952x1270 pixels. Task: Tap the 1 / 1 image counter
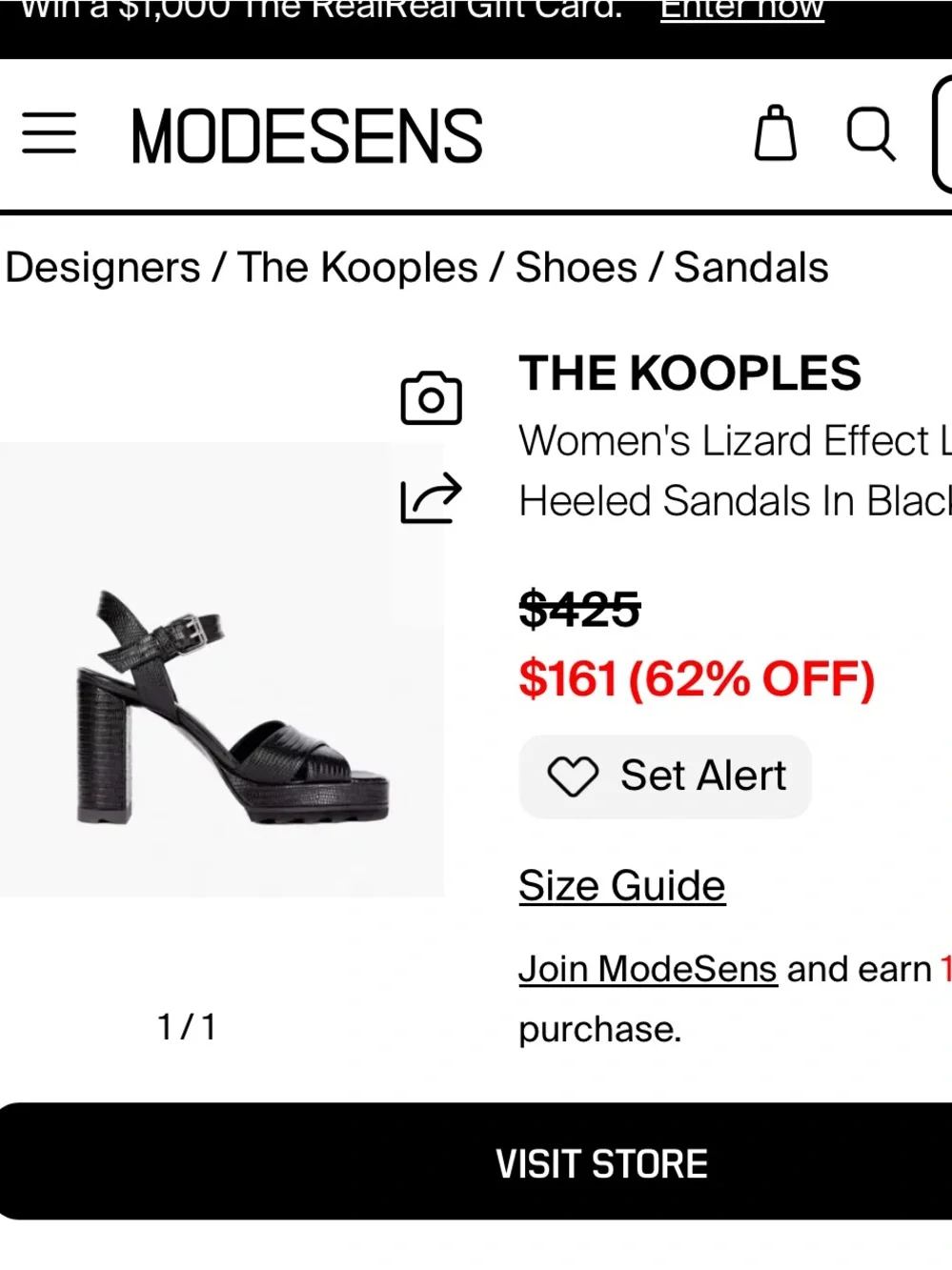187,1027
